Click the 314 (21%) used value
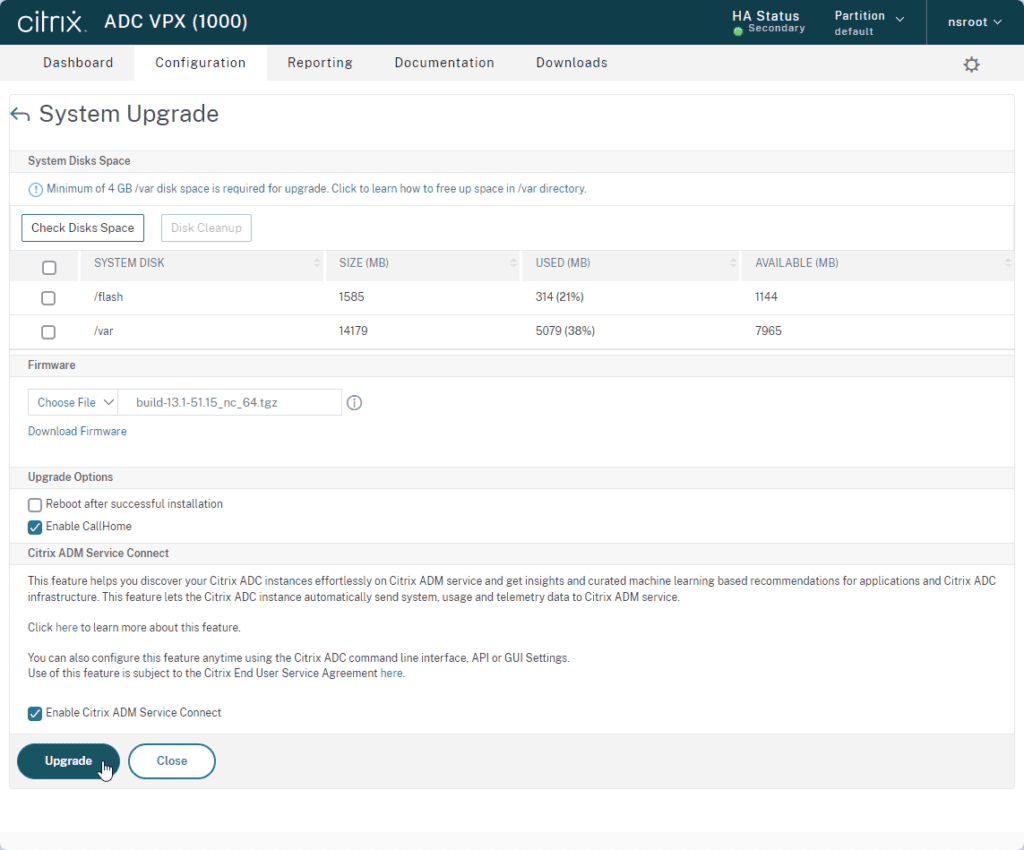The width and height of the screenshot is (1024, 850). click(x=560, y=297)
